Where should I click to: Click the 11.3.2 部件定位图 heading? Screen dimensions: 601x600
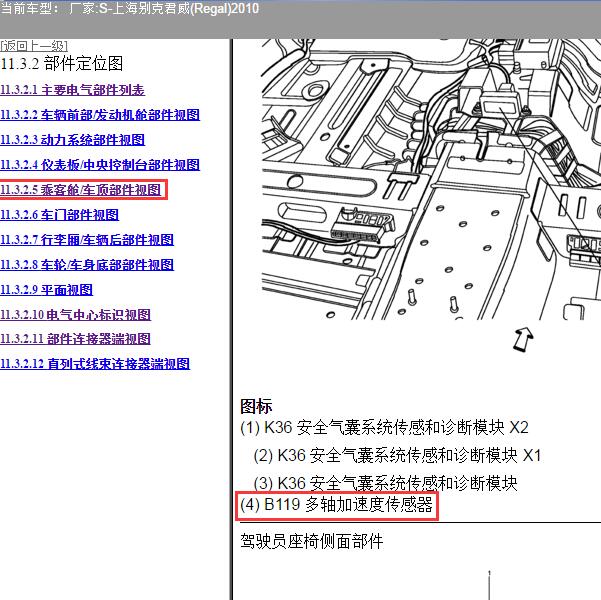pos(62,64)
